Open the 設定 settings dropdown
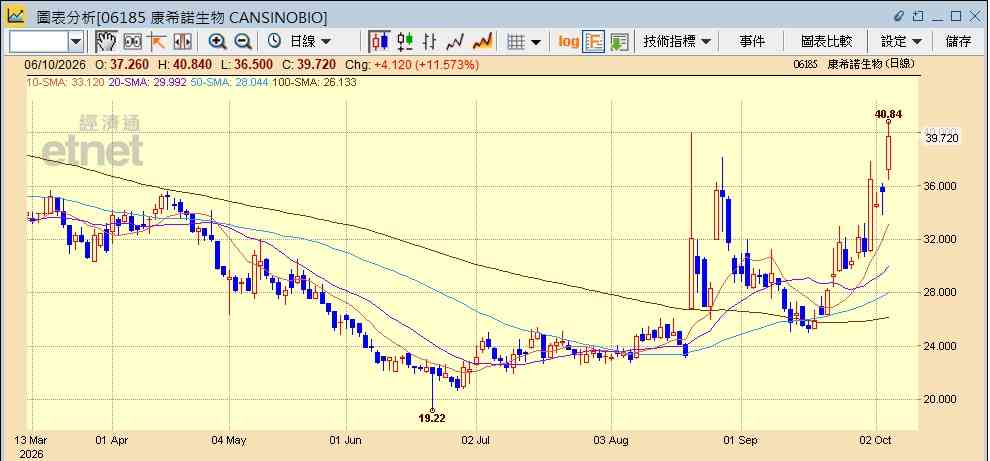Viewport: 990px width, 461px height. coord(901,42)
